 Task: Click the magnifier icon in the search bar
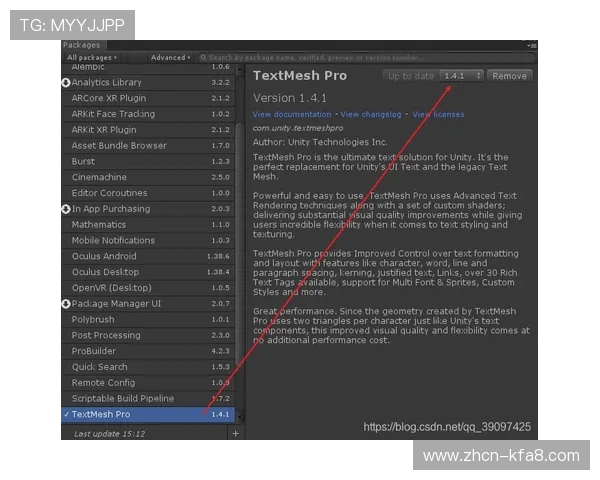point(202,58)
